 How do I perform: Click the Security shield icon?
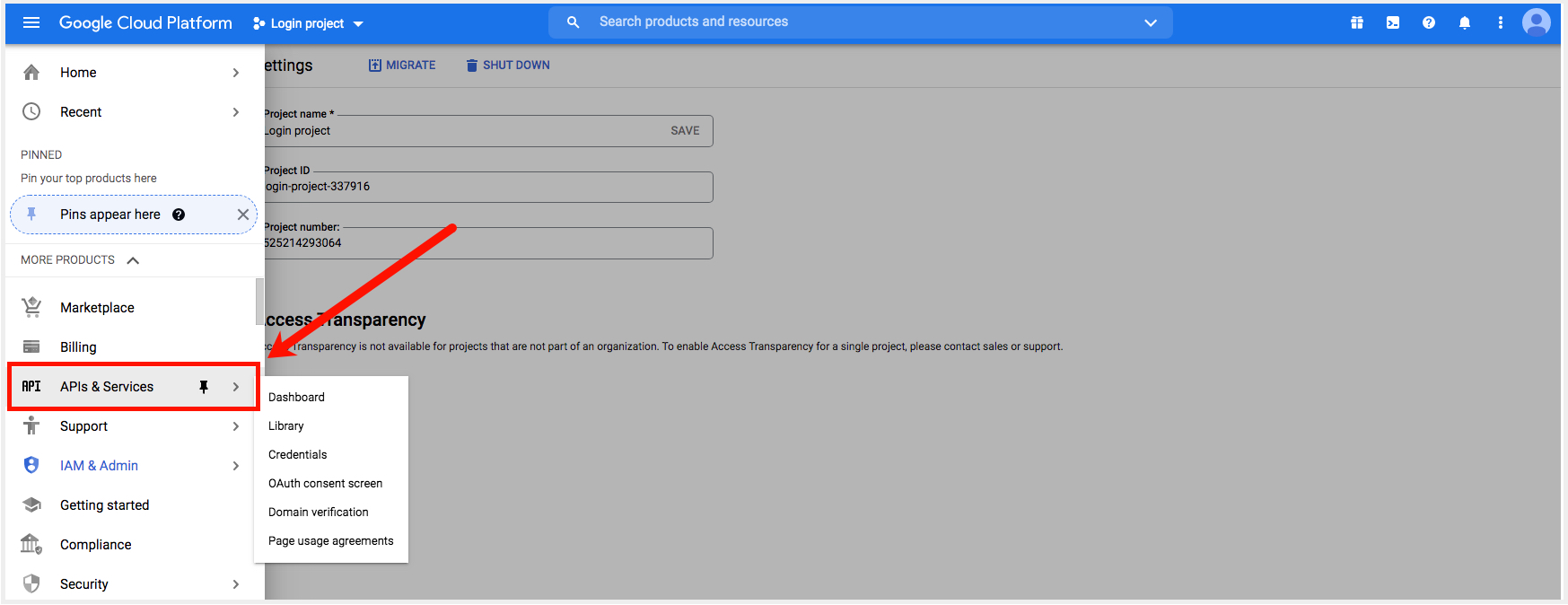click(x=31, y=583)
